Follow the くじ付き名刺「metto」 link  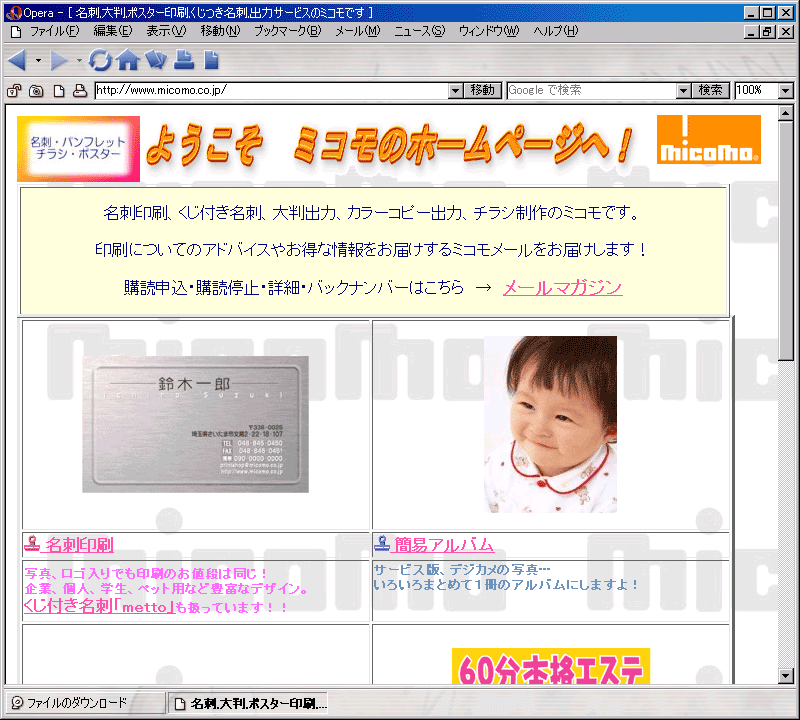99,606
